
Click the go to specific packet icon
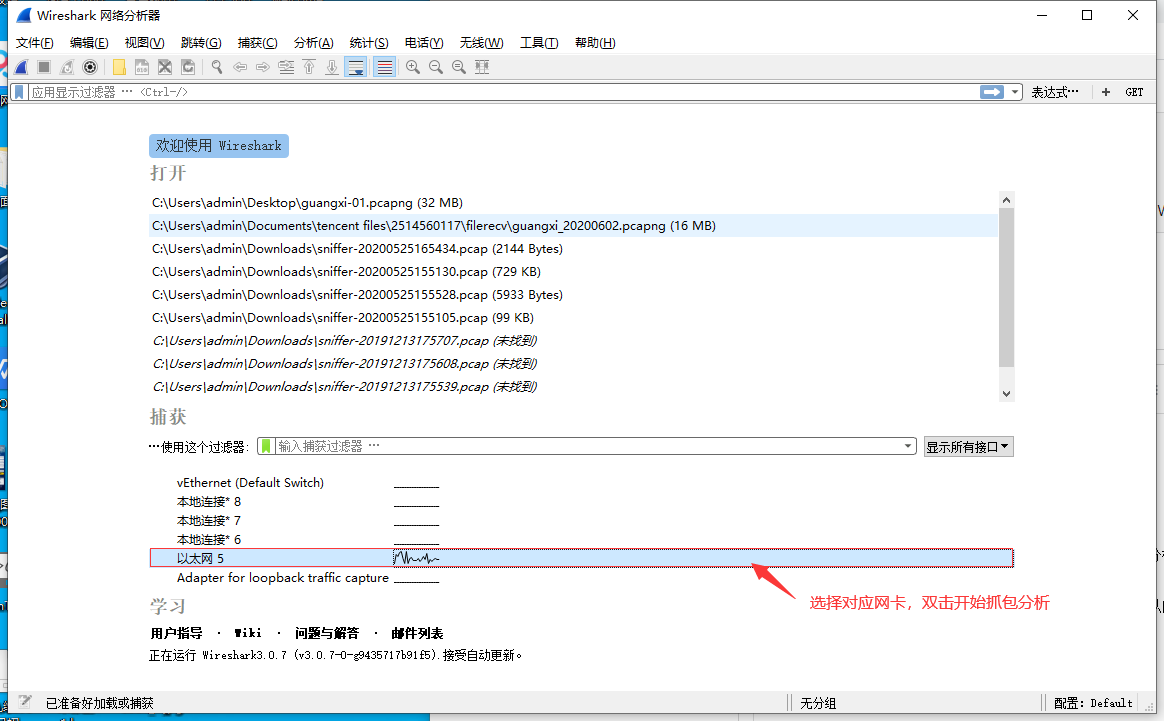tap(286, 68)
